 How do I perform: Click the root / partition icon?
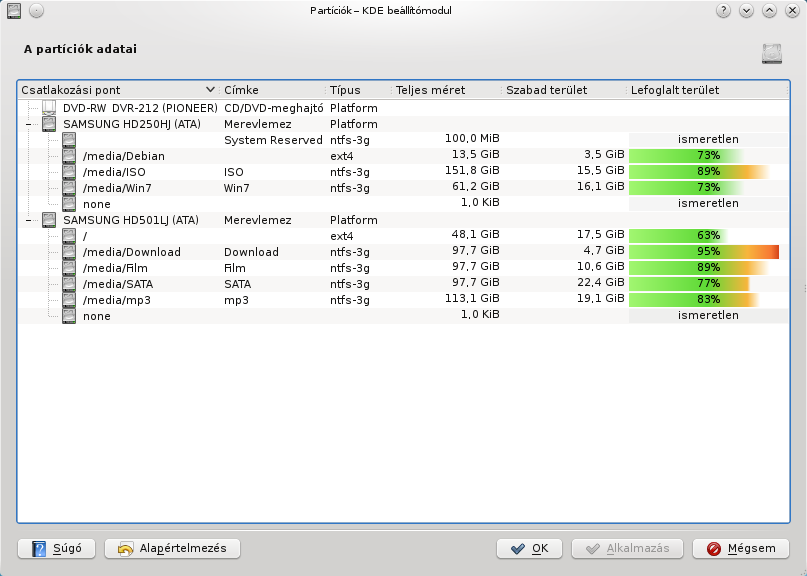click(x=69, y=236)
